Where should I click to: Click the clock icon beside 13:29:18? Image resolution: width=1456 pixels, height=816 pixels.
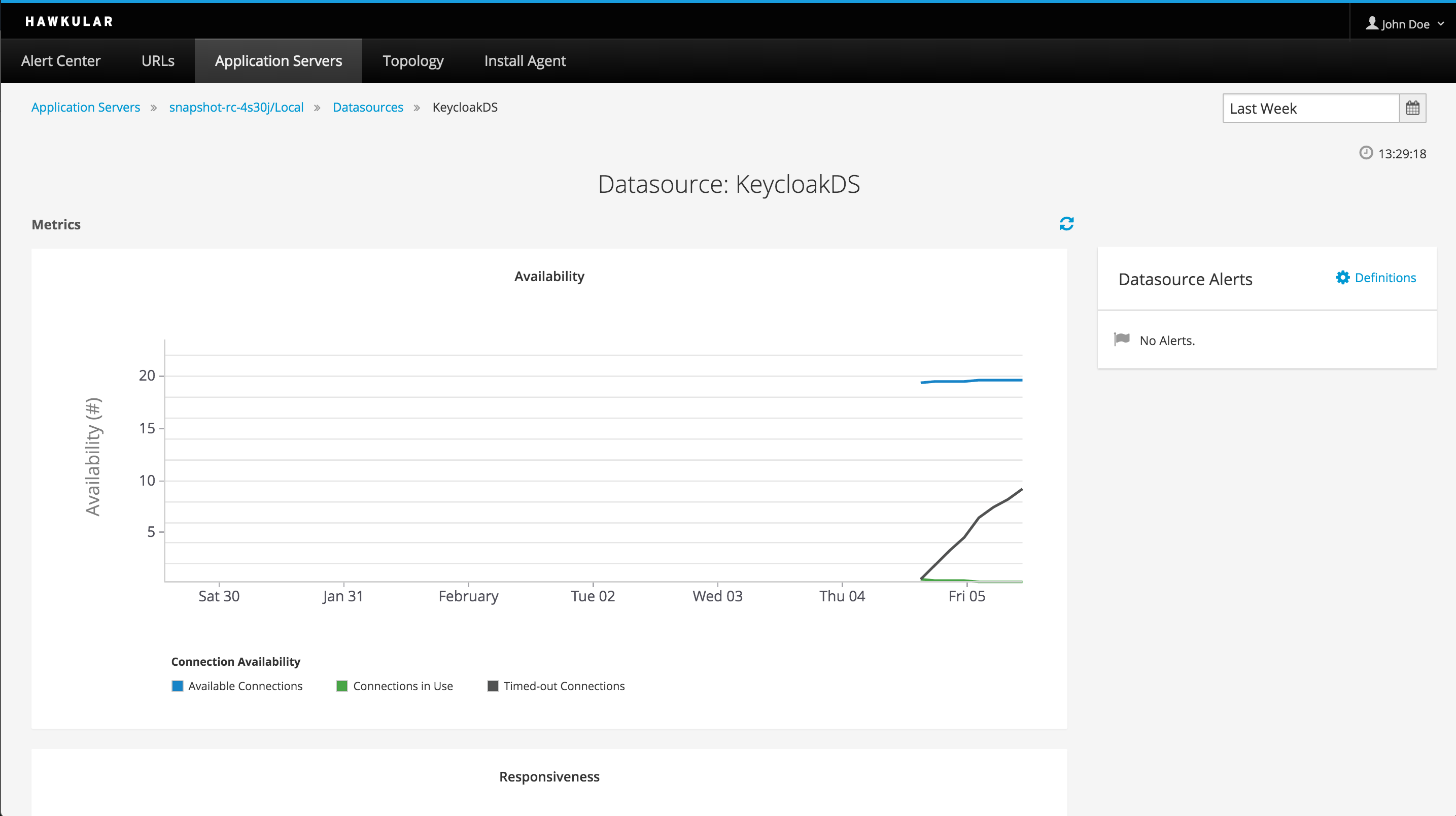coord(1366,153)
